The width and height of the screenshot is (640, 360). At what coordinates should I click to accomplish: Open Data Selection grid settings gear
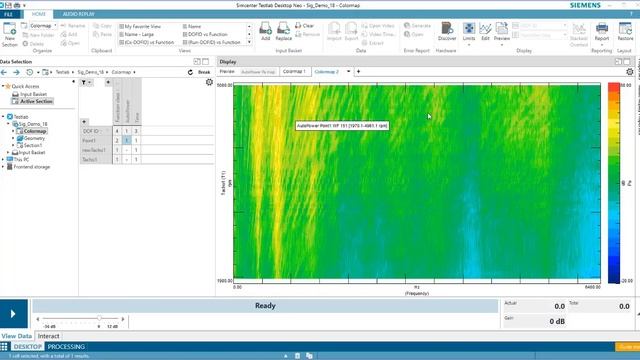click(x=209, y=82)
